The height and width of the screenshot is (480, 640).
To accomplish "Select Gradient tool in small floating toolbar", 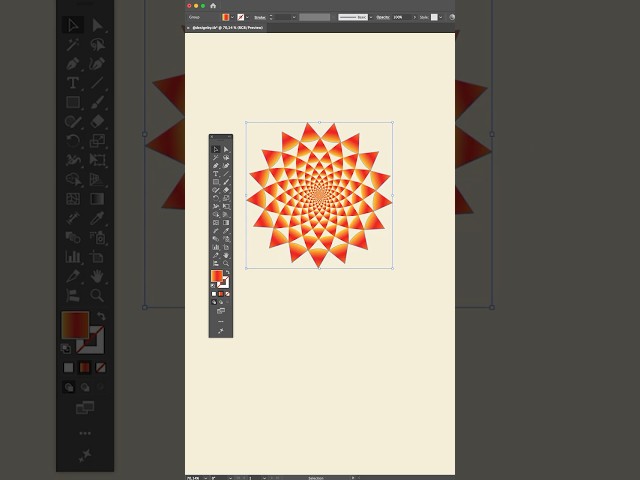I will tap(226, 222).
